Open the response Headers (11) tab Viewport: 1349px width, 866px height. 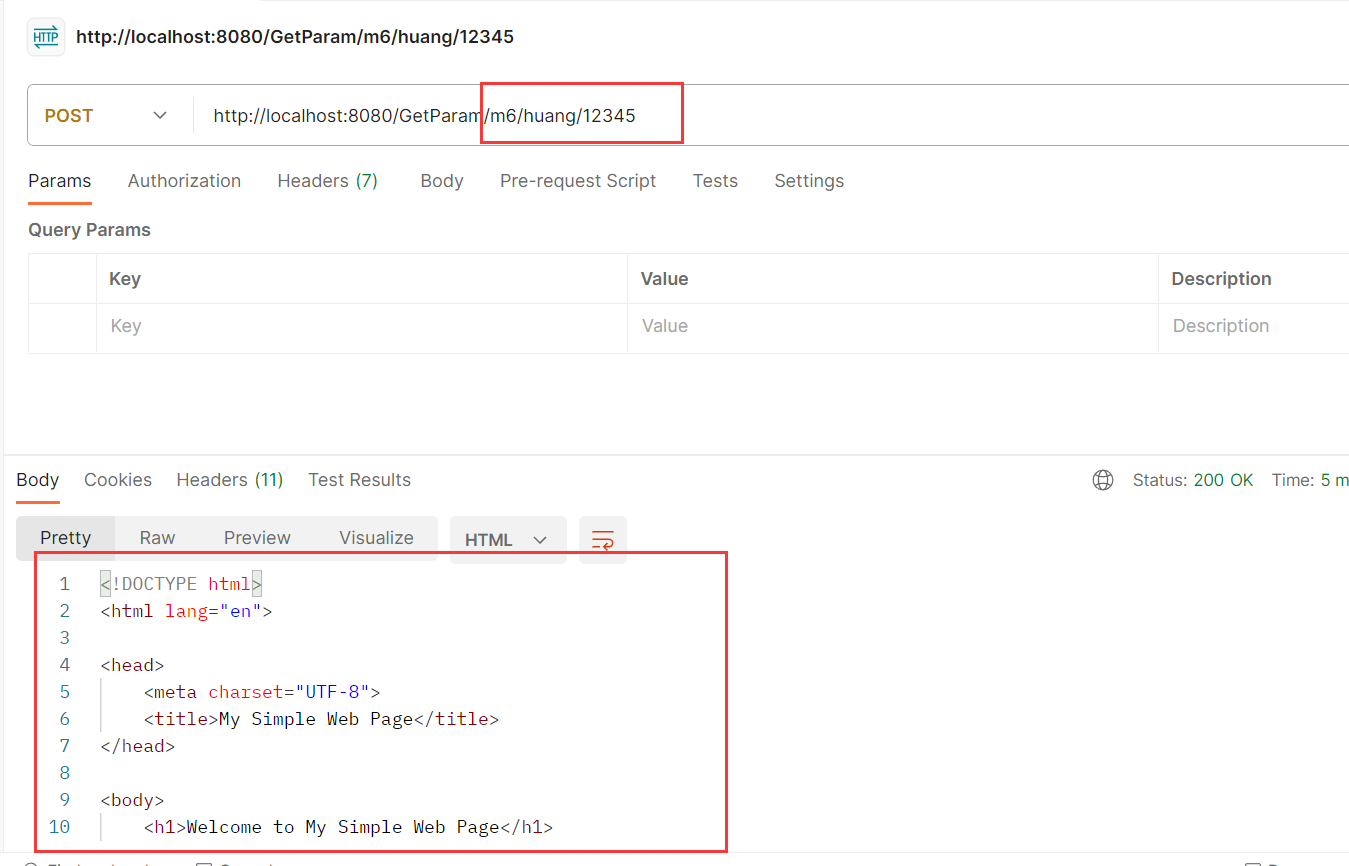(230, 480)
